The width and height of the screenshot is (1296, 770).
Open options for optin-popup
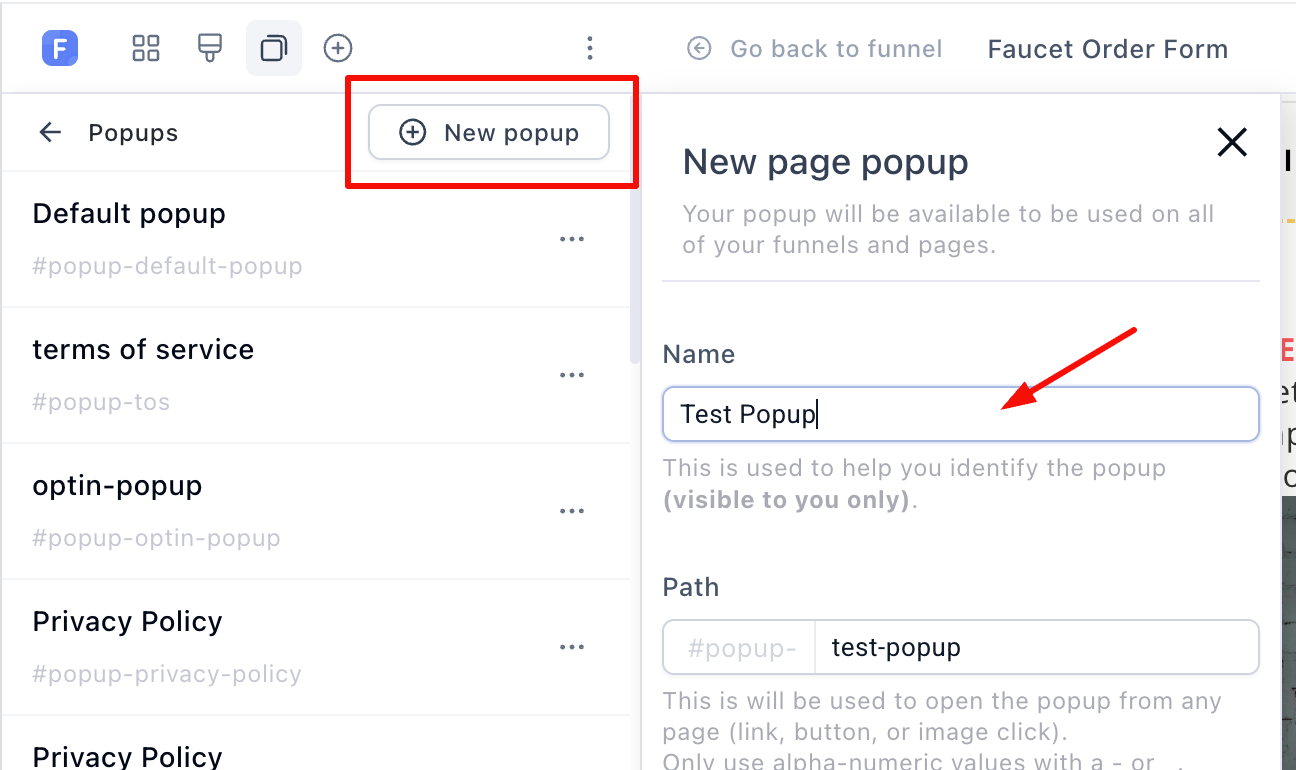572,511
